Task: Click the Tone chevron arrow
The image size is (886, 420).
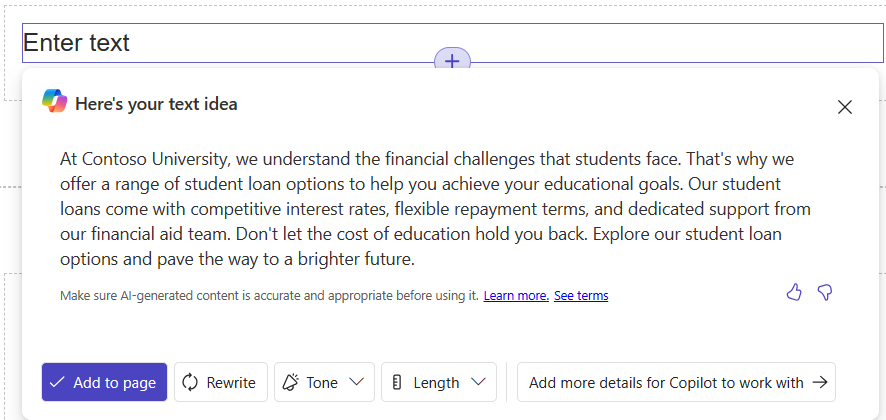Action: coord(357,382)
